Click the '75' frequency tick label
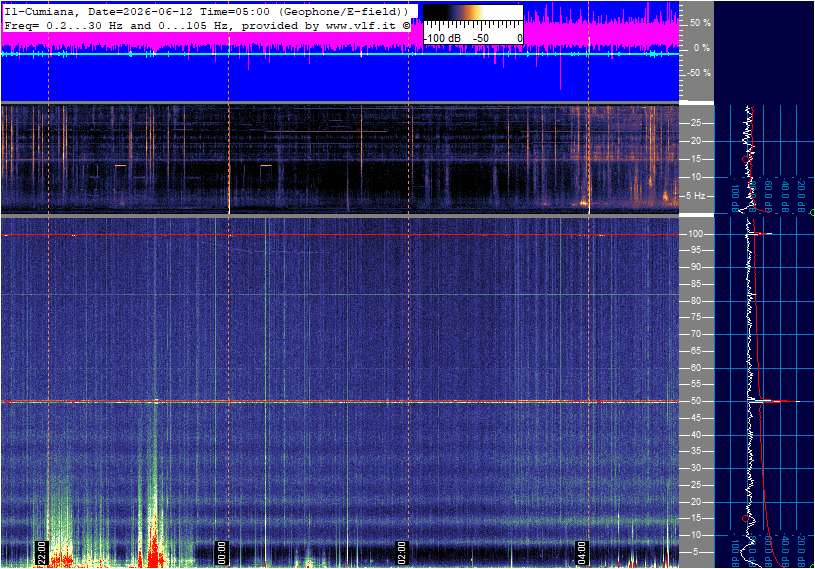The width and height of the screenshot is (815, 569). [695, 317]
